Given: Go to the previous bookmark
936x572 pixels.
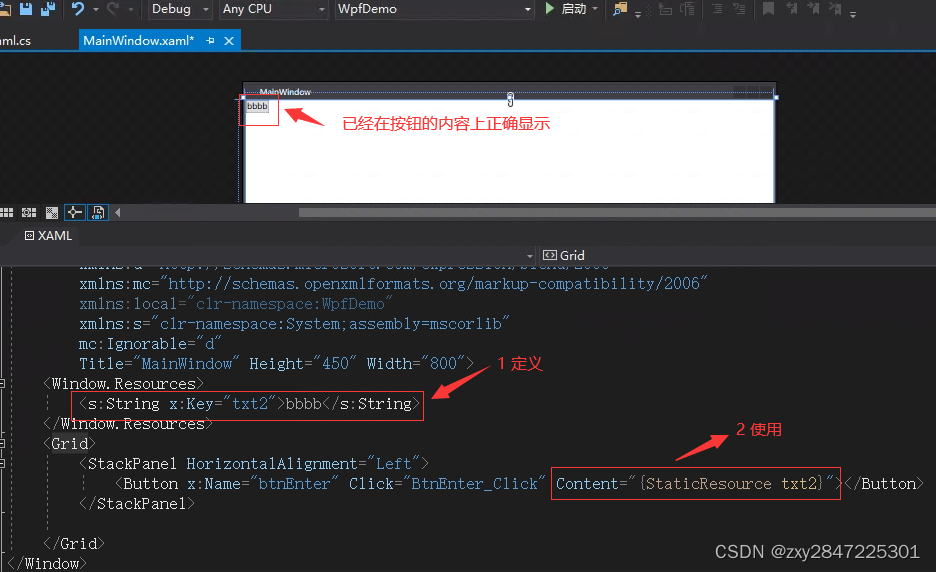Looking at the screenshot, I should coord(791,8).
